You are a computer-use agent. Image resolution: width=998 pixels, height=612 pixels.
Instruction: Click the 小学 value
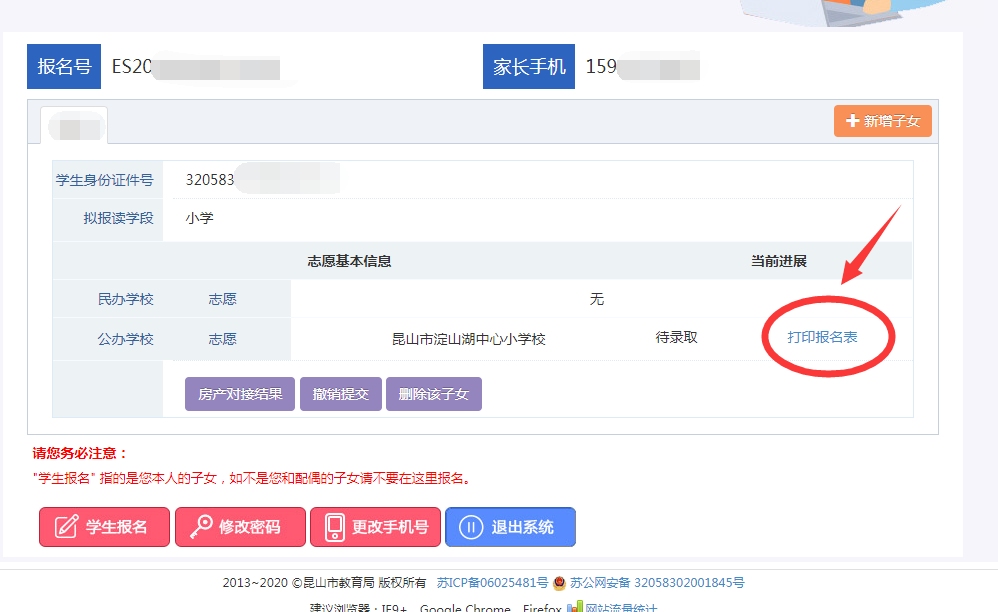[x=199, y=218]
